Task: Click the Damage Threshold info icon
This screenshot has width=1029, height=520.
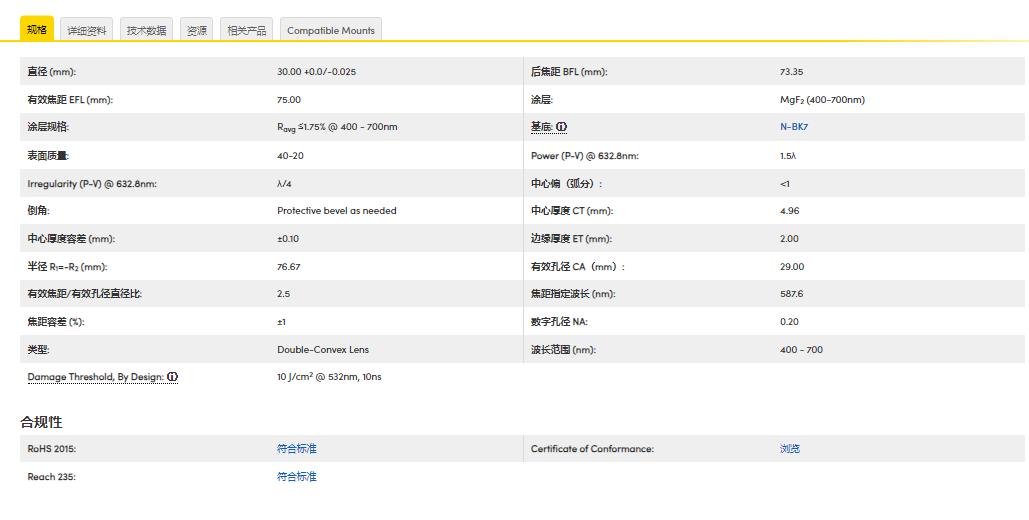Action: pos(172,377)
